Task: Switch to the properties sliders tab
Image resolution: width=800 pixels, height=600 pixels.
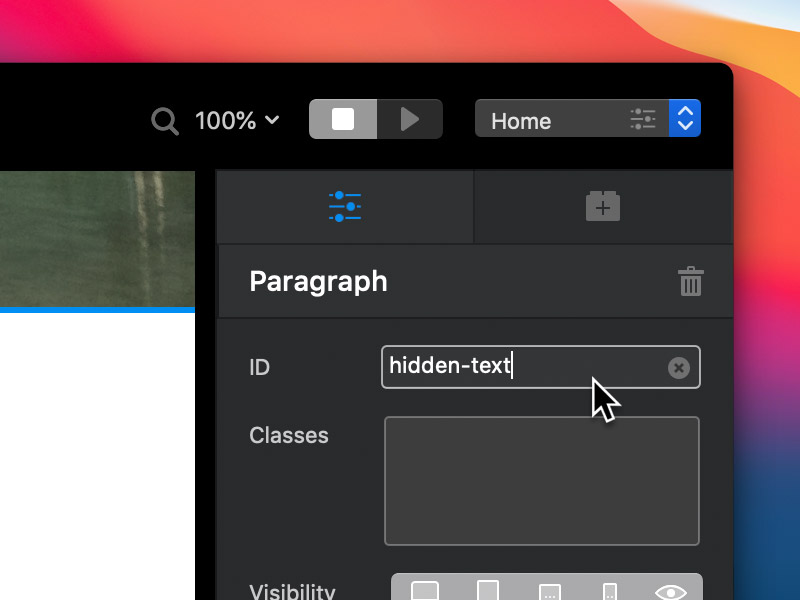Action: pyautogui.click(x=345, y=207)
